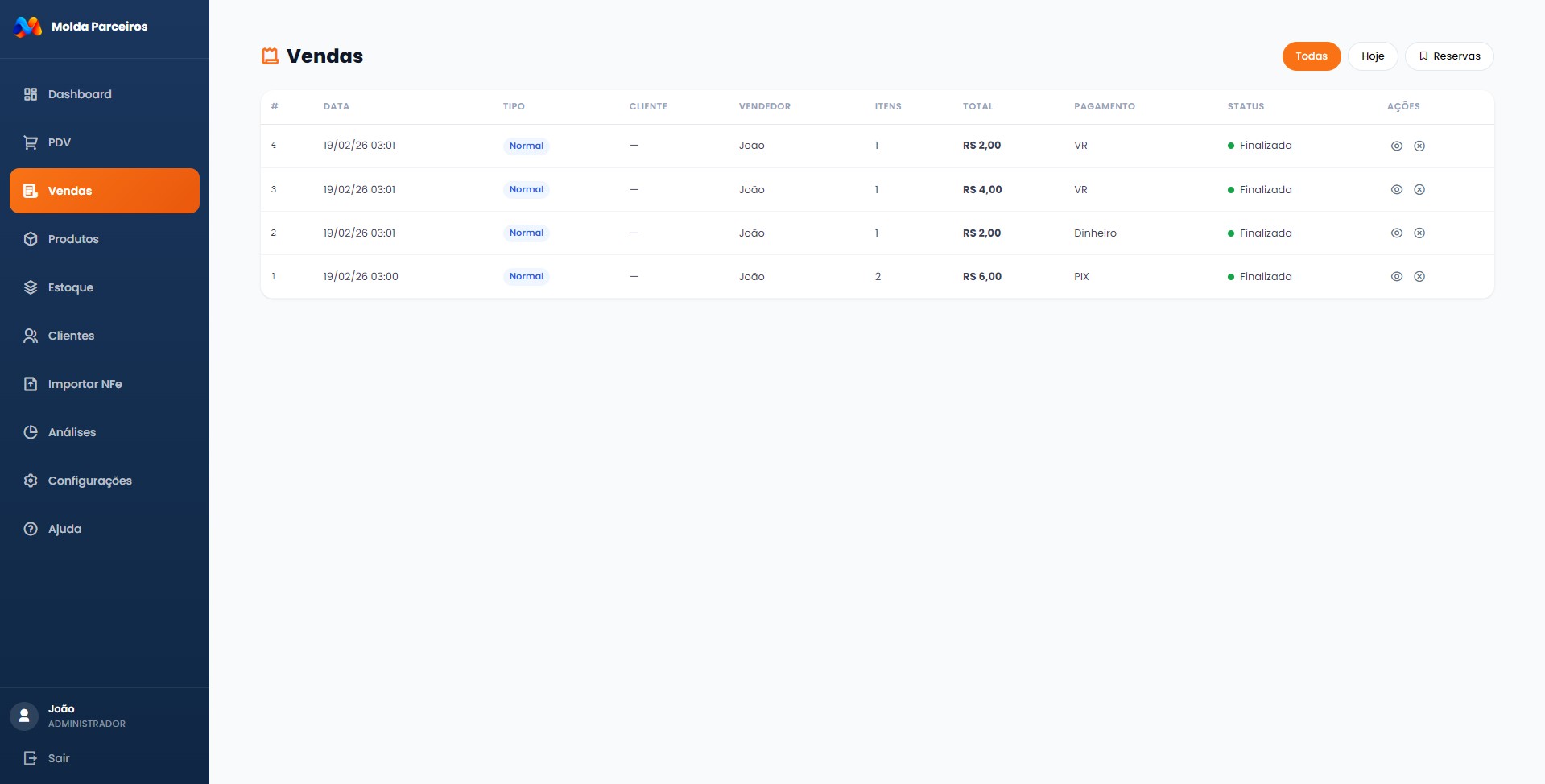Click the João user profile avatar
1545x784 pixels.
pos(24,716)
